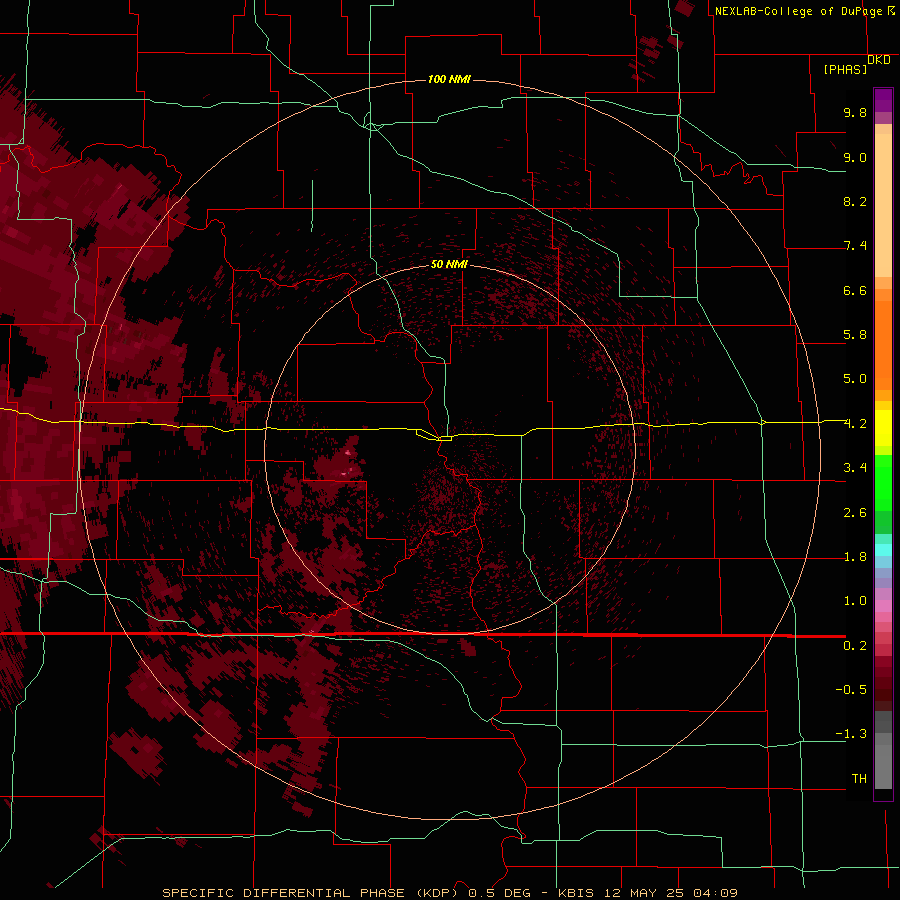Click the 8.2 scale value
Image resolution: width=900 pixels, height=900 pixels.
(855, 201)
